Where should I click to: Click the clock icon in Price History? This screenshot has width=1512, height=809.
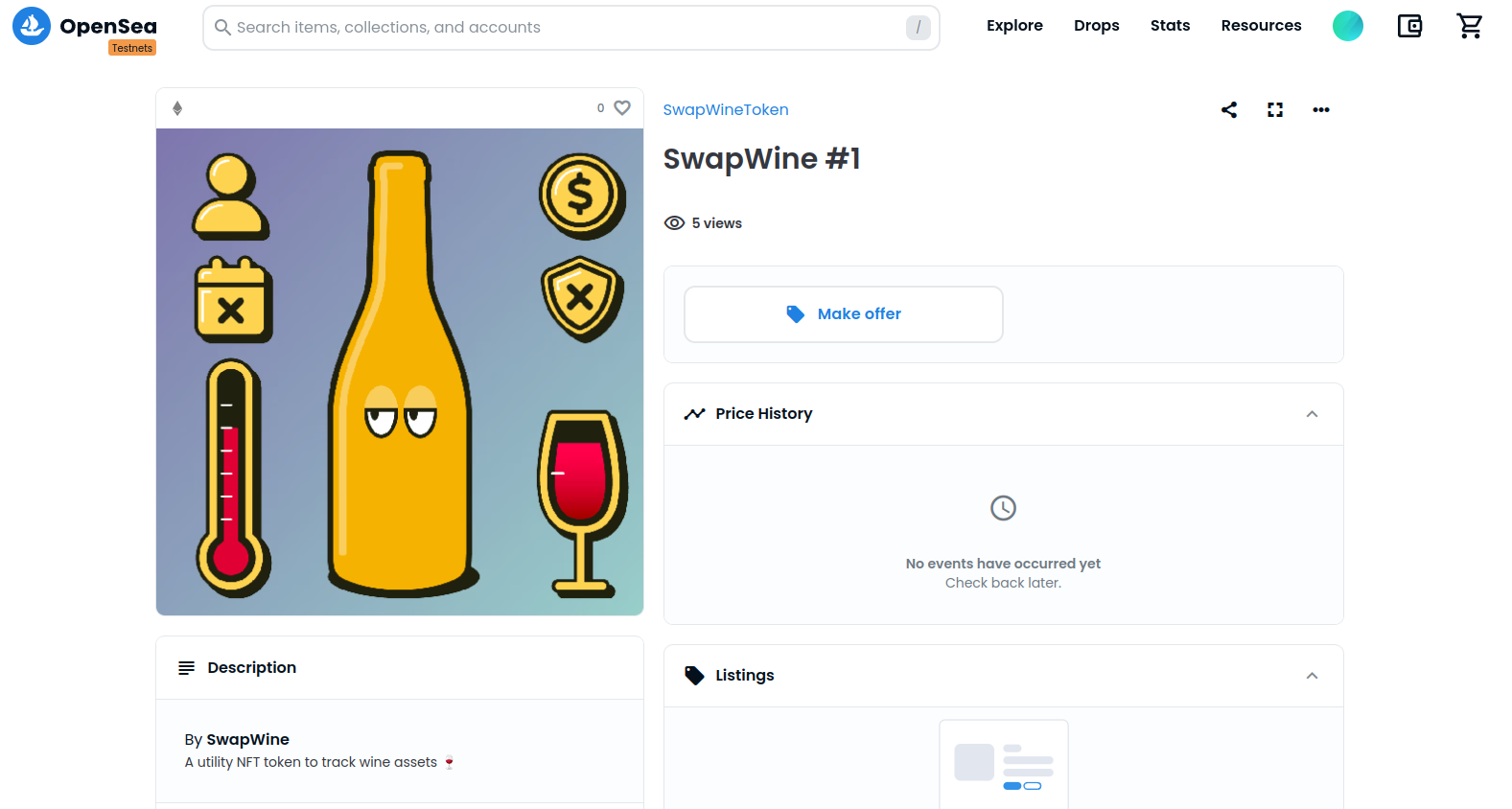coord(1003,508)
